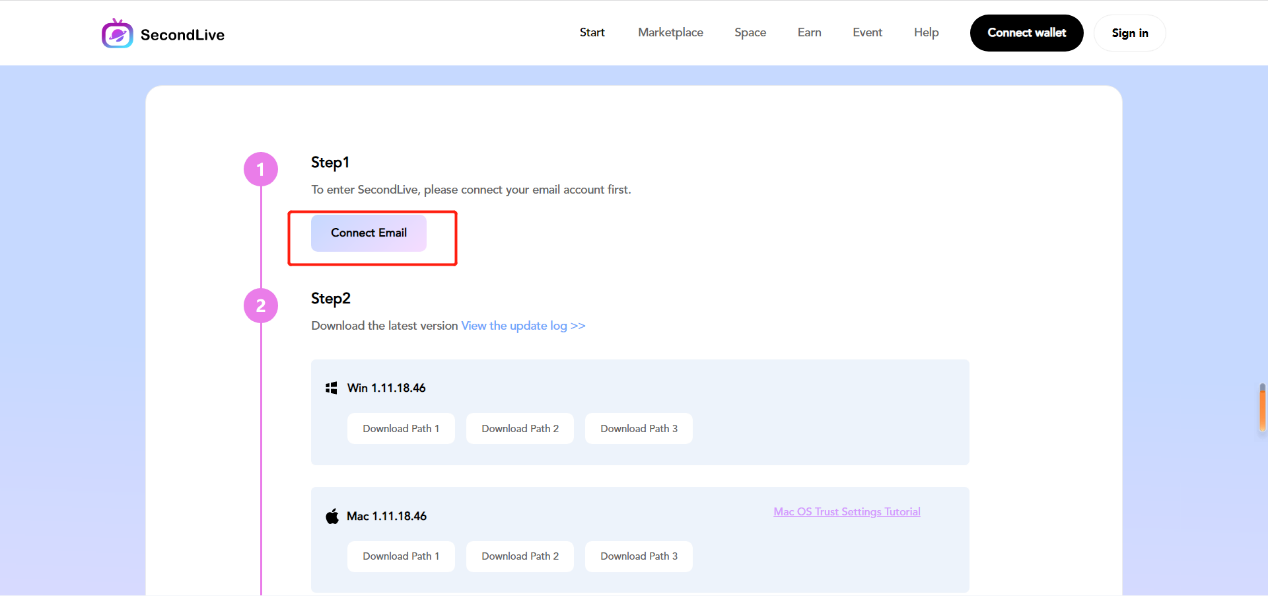This screenshot has width=1268, height=596.
Task: Click the Connect Email button
Action: [x=369, y=233]
